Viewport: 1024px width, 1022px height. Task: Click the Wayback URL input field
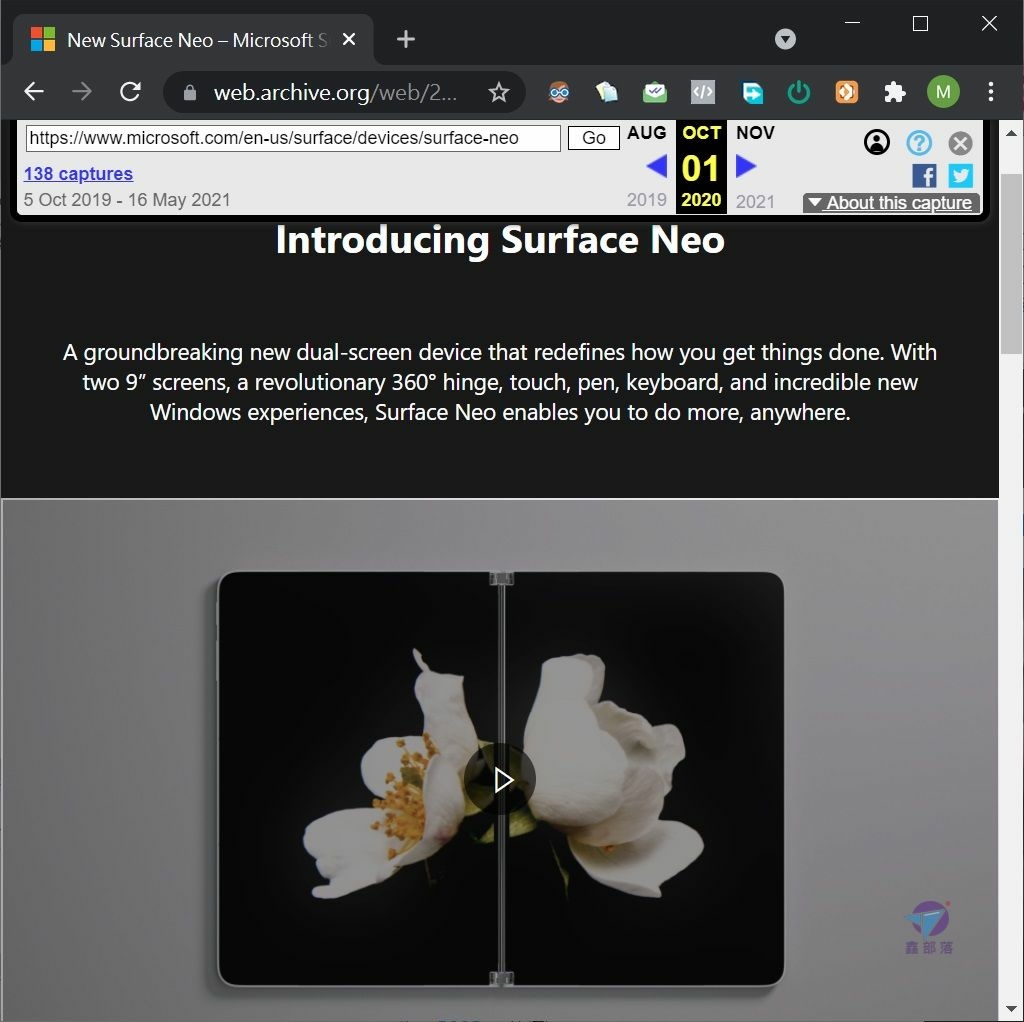tap(293, 138)
